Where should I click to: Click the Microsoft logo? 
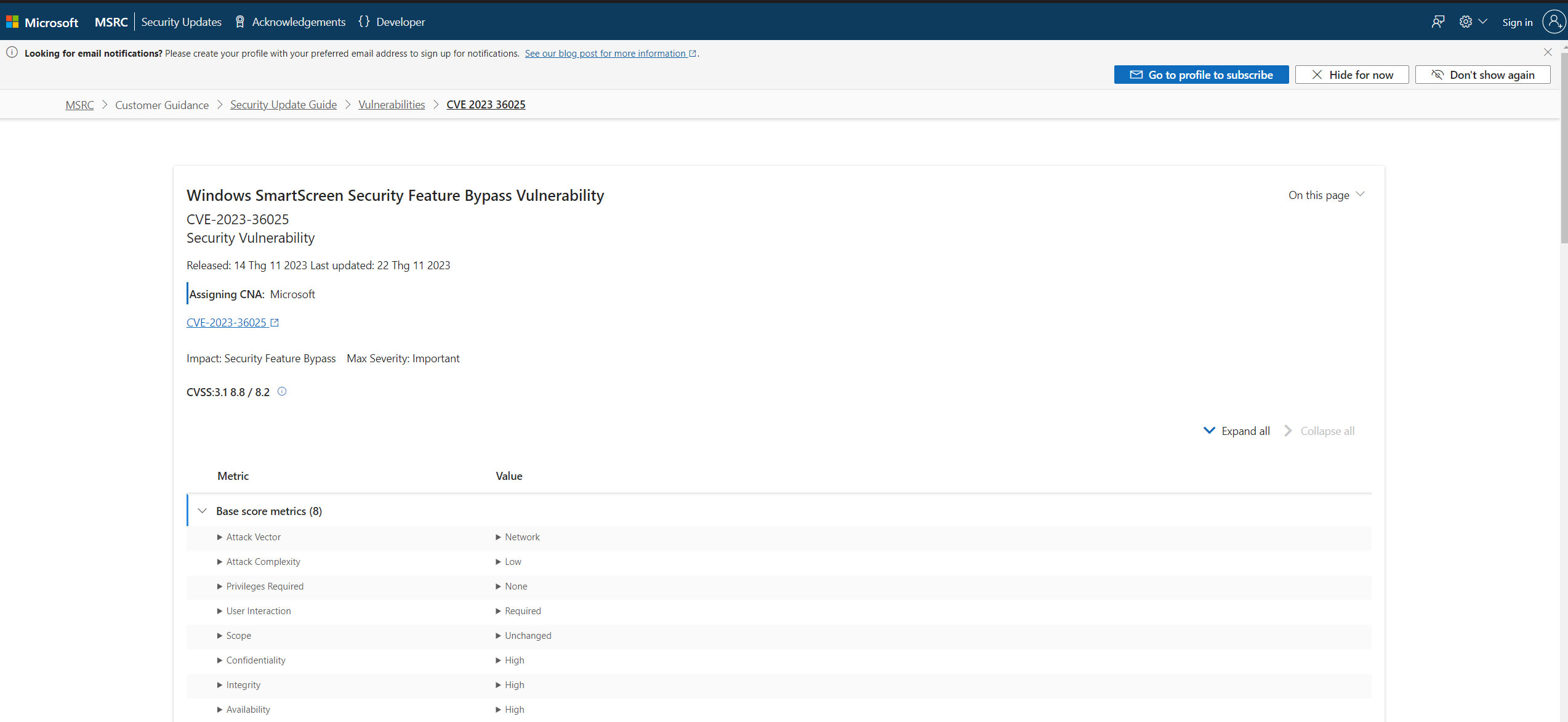(42, 22)
